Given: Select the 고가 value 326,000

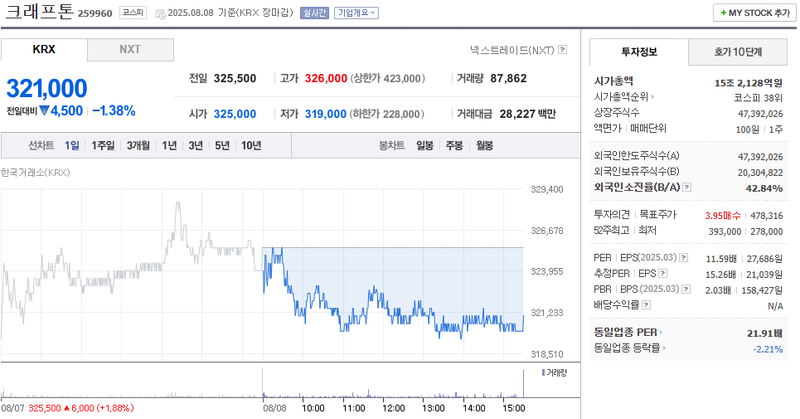Looking at the screenshot, I should [326, 78].
